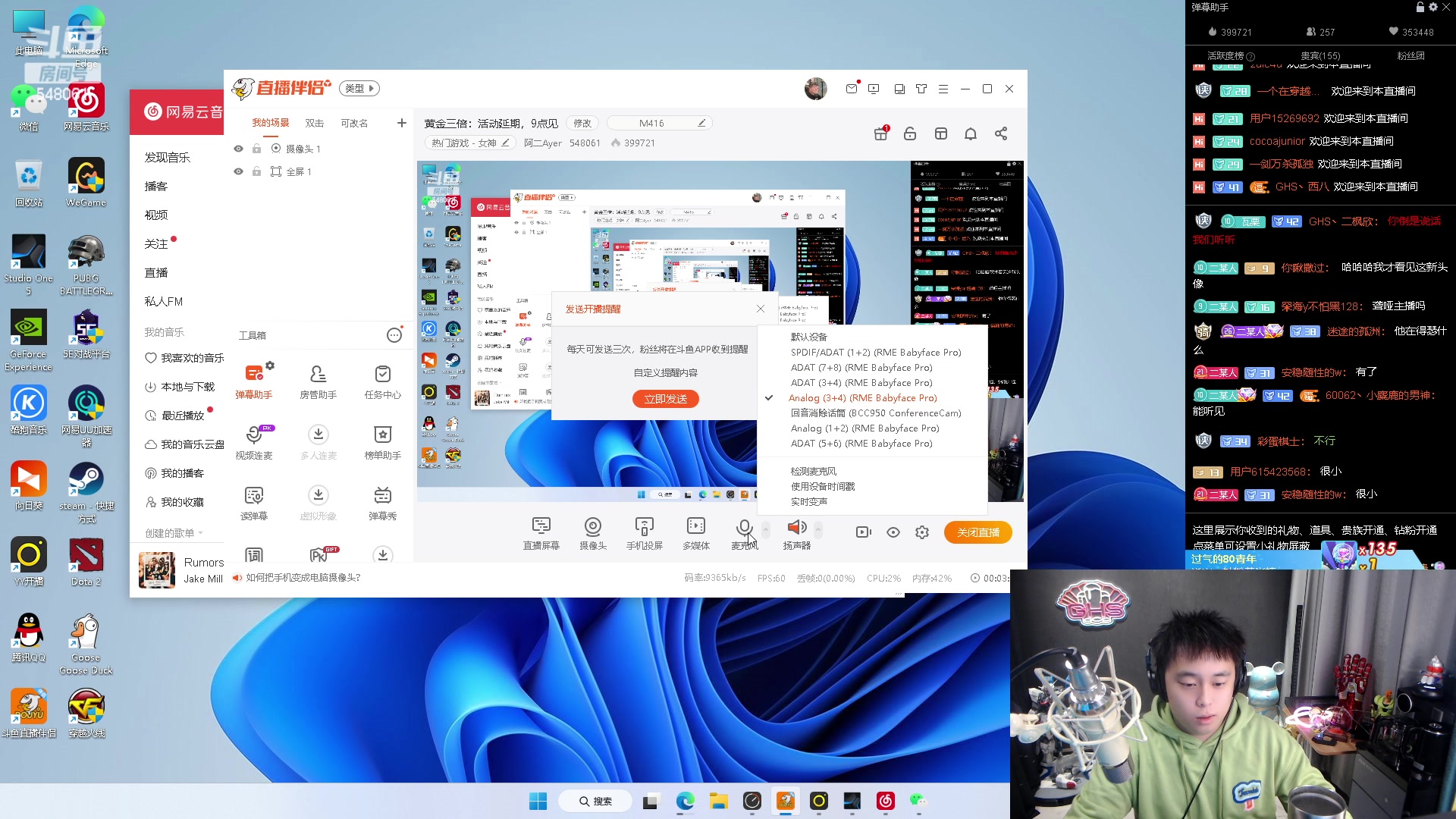Click the layout panel icon above the preview
1456x819 pixels.
coord(940,133)
